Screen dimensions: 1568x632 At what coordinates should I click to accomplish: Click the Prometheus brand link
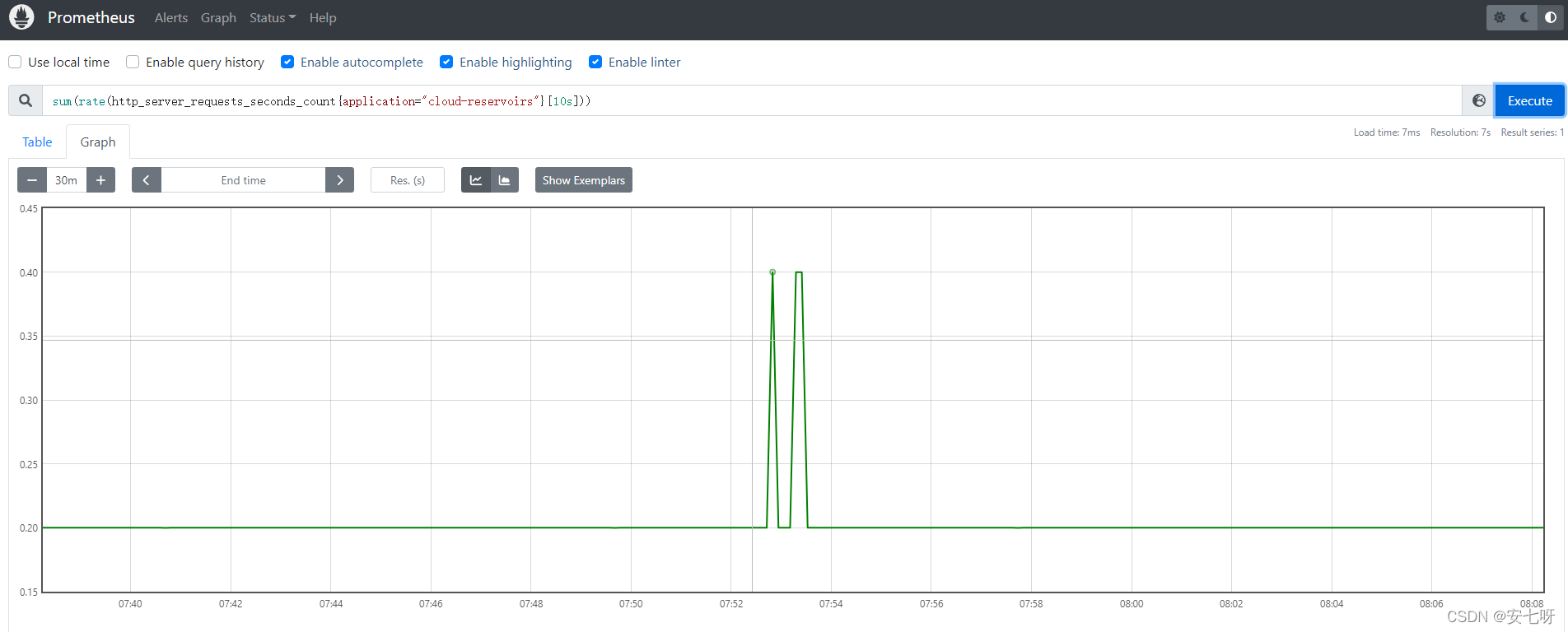click(91, 17)
